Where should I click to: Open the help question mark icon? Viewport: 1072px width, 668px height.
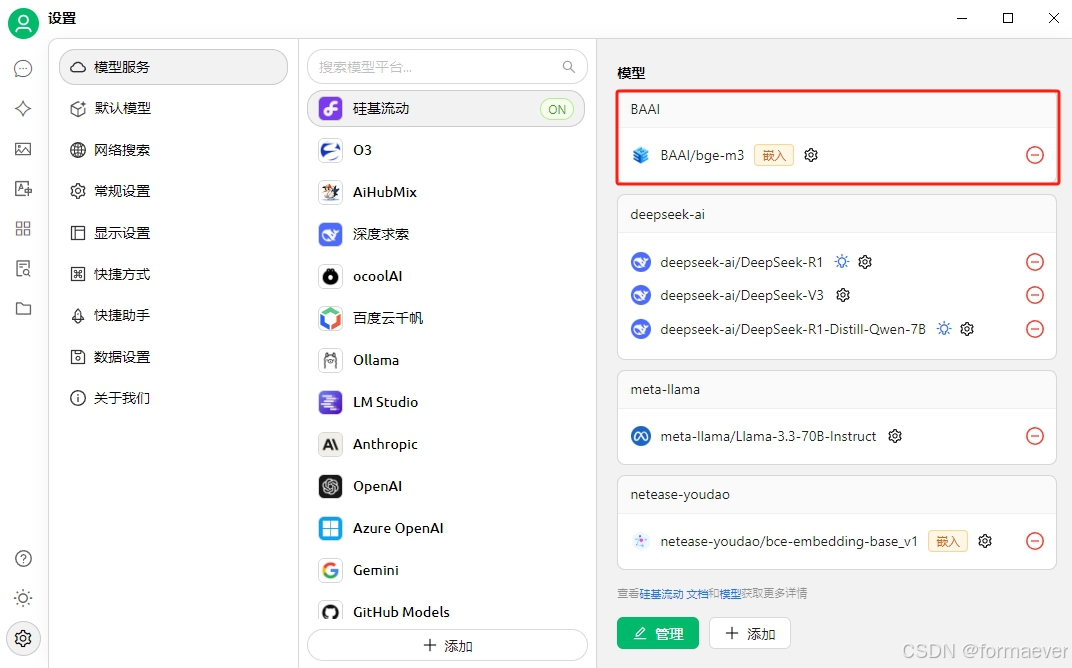pyautogui.click(x=23, y=559)
